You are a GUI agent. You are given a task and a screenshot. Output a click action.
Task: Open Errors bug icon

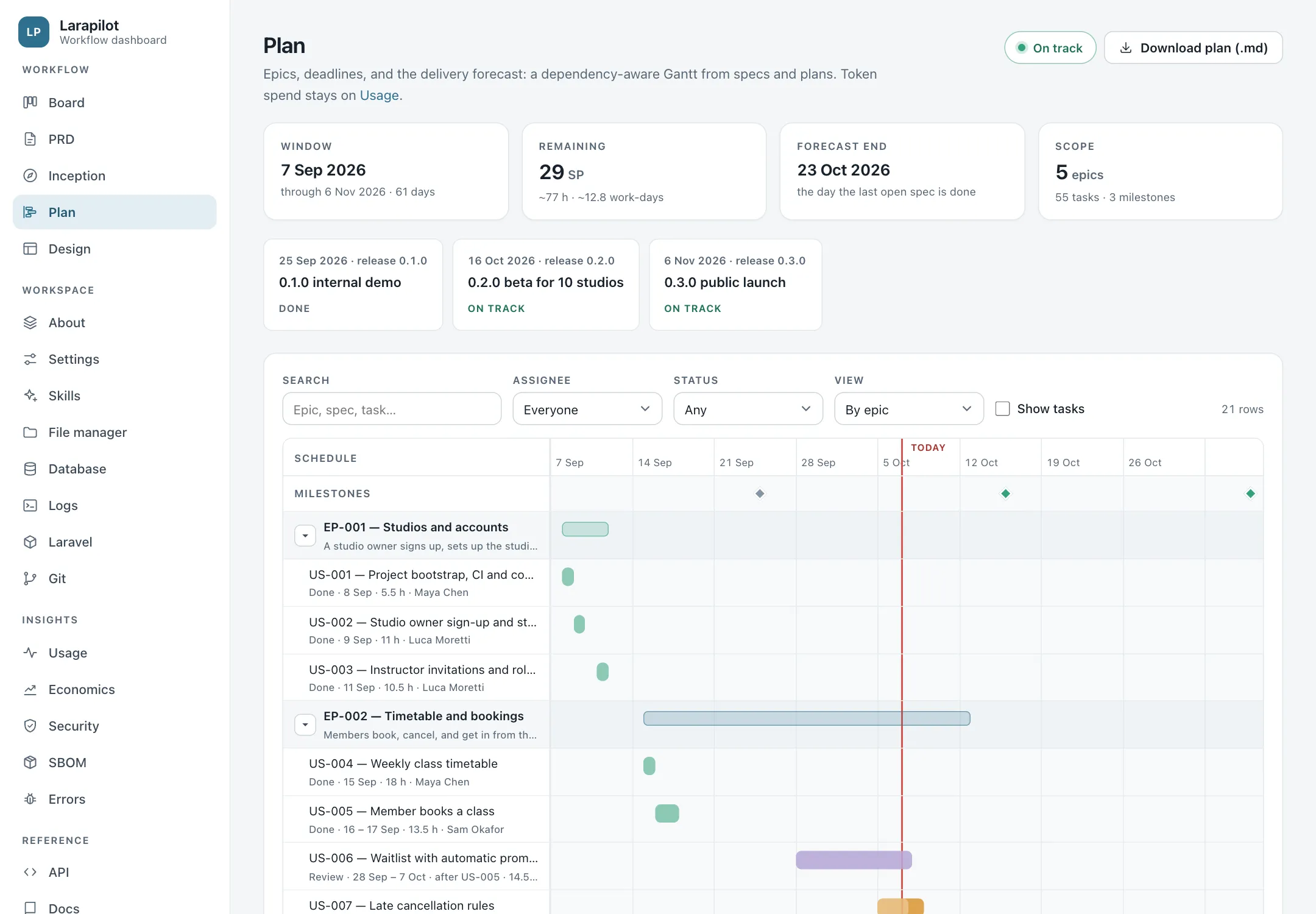[30, 799]
